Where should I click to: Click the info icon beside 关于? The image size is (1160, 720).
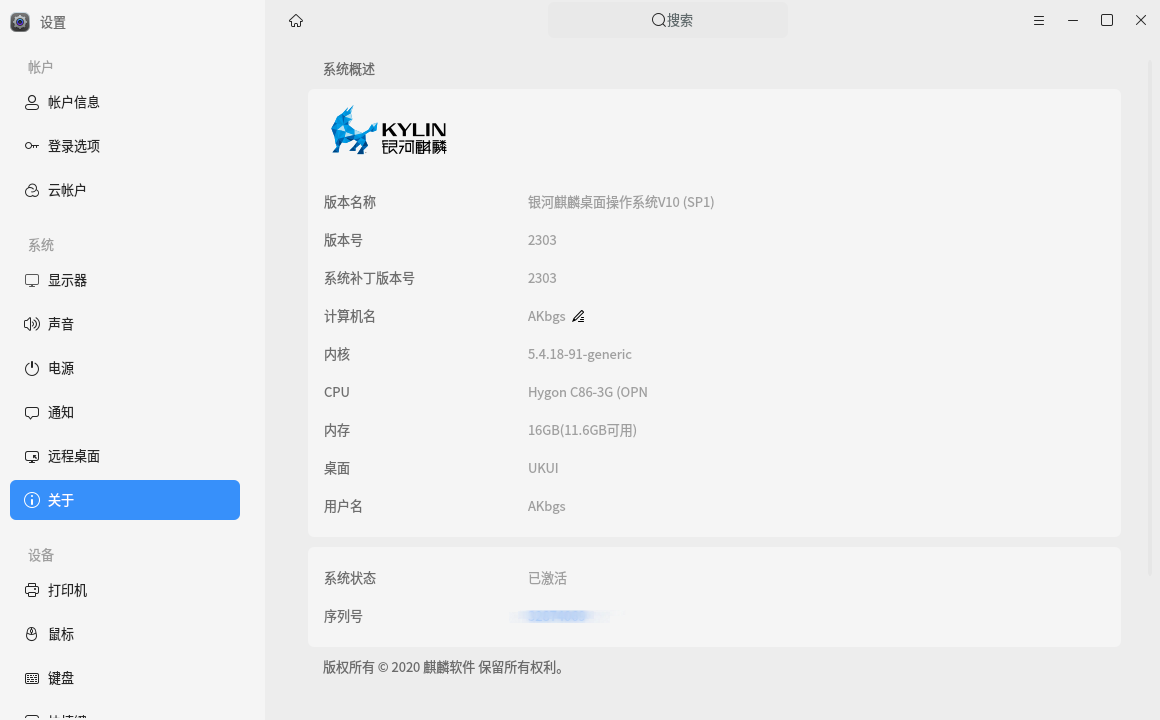tap(32, 500)
